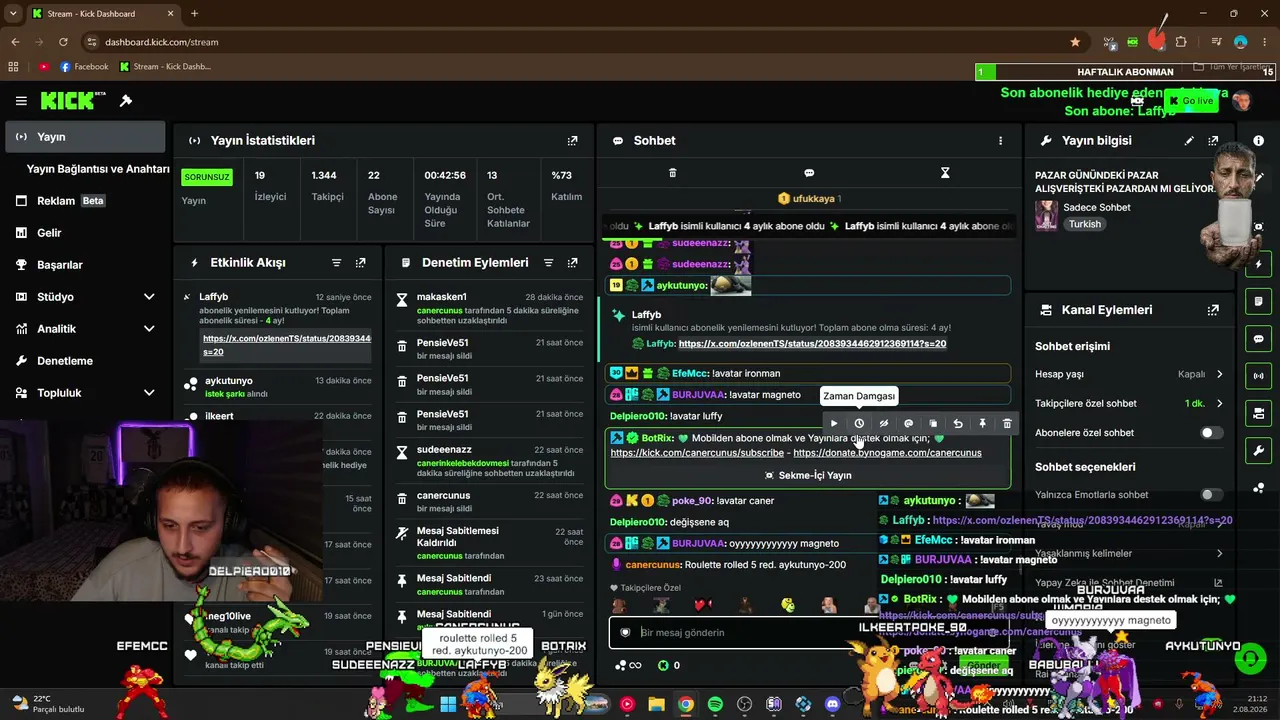Open Takipçilere özel sohbet duration chevron

(1219, 404)
